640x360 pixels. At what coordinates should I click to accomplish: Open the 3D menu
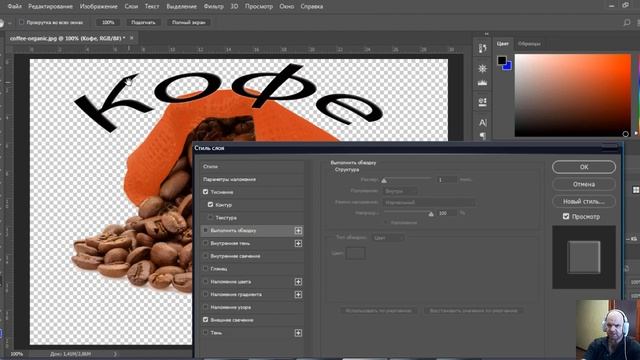click(234, 7)
